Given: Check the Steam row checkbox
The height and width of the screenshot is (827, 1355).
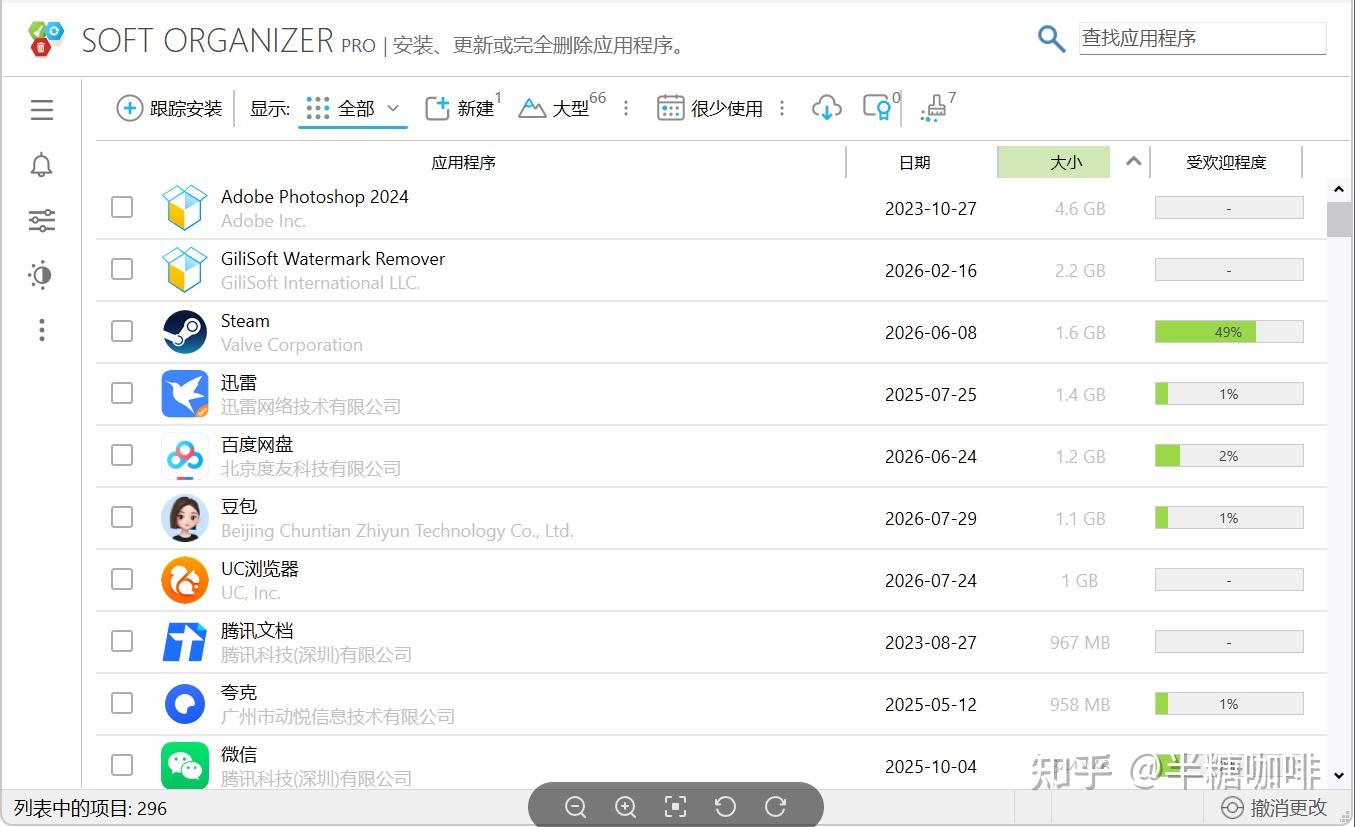Looking at the screenshot, I should click(122, 331).
